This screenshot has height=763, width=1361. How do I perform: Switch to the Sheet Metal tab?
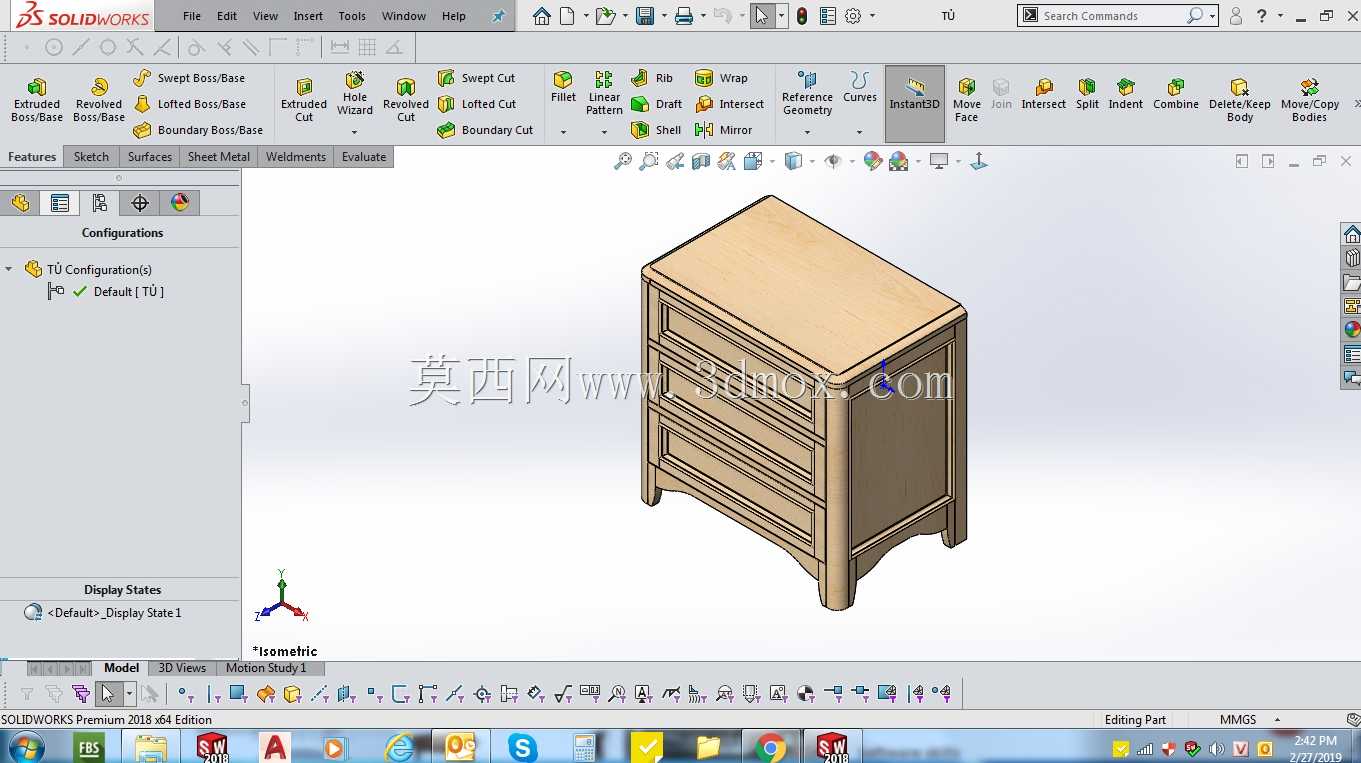click(x=219, y=157)
